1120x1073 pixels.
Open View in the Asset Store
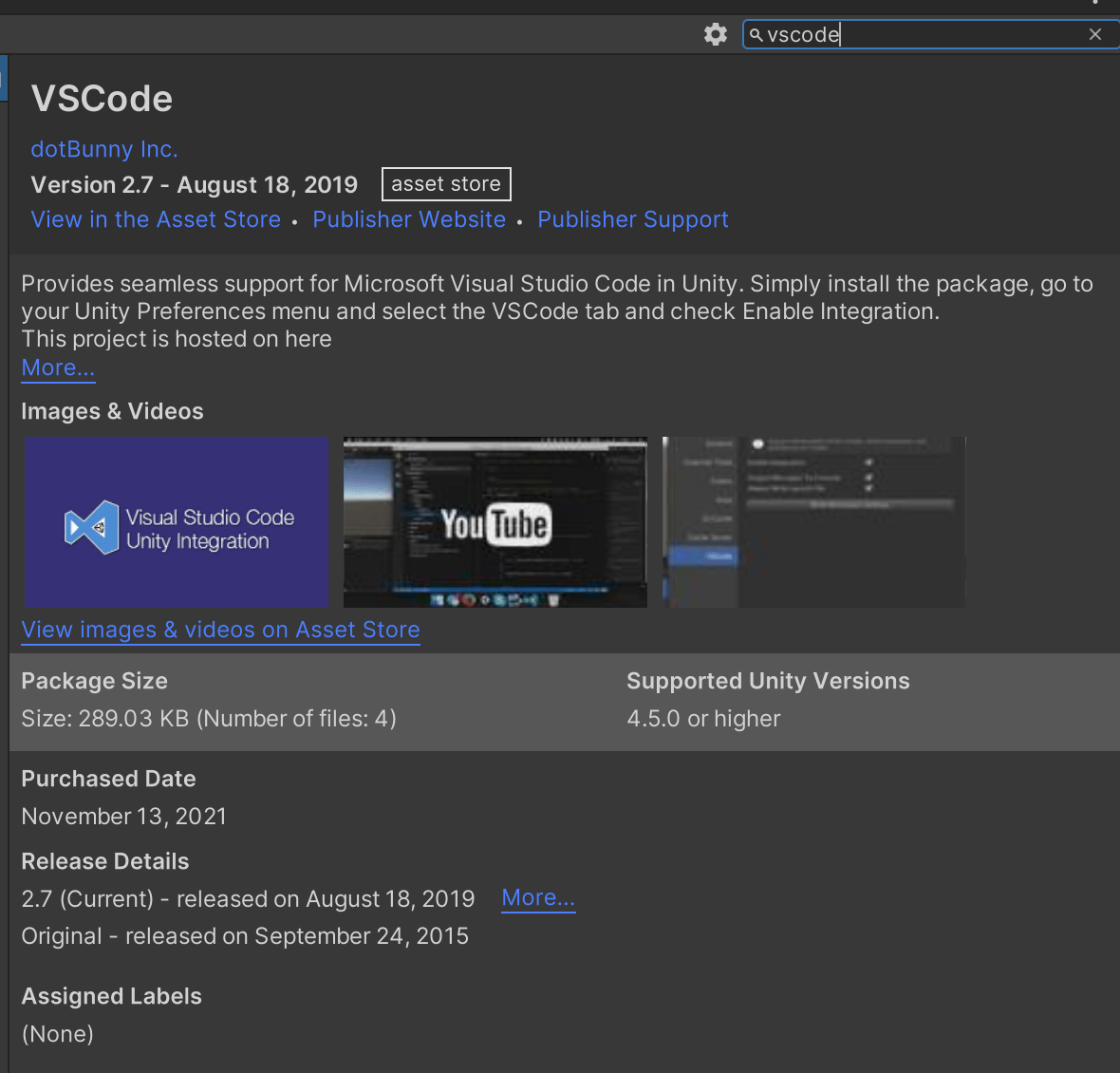tap(156, 219)
